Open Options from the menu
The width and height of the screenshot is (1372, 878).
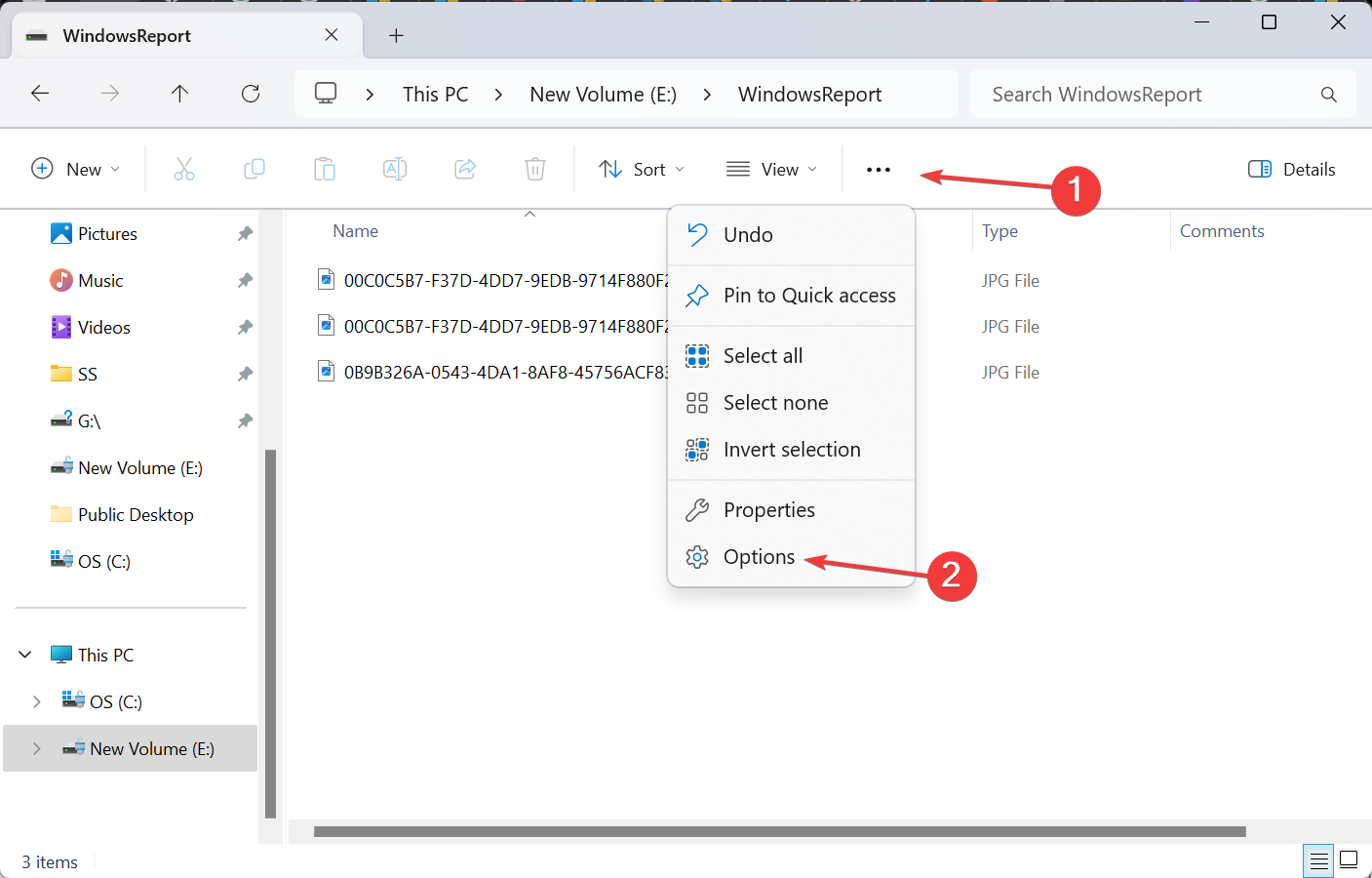791,557
